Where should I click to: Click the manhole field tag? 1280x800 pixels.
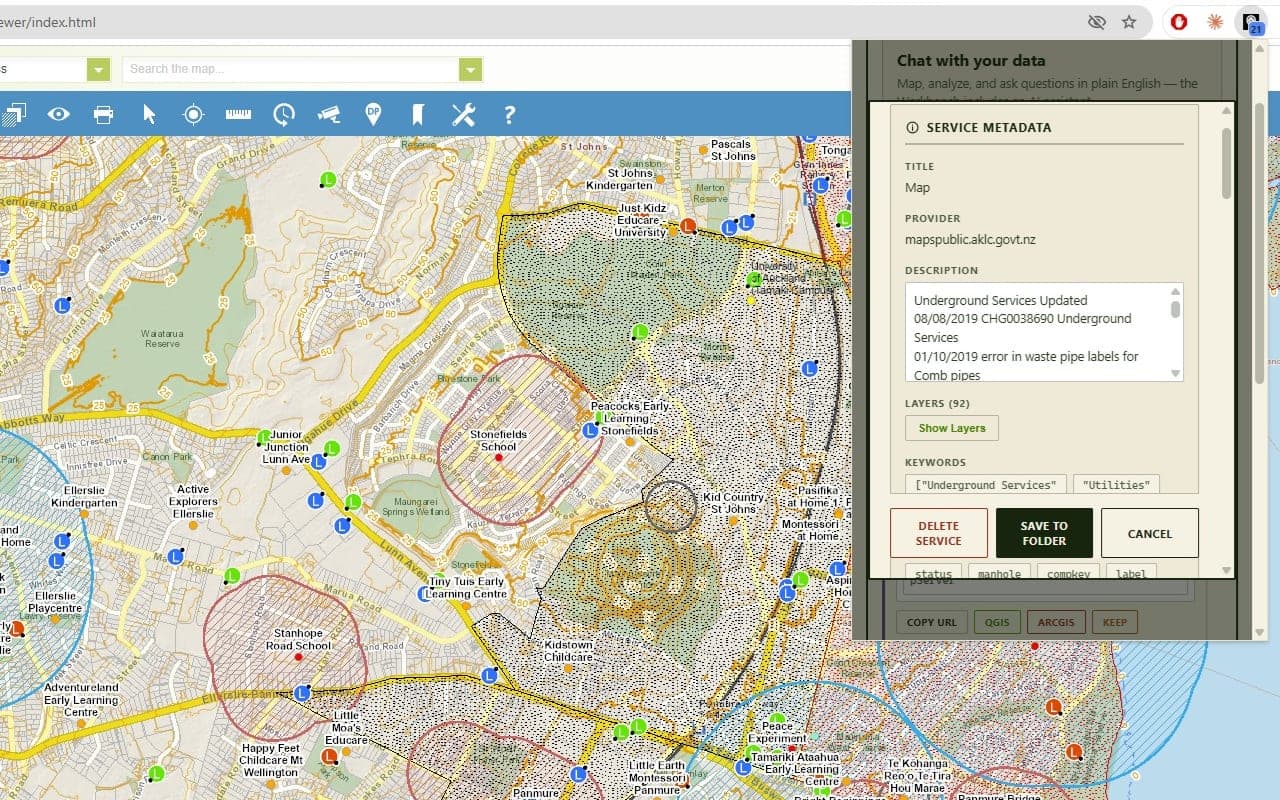tap(999, 574)
